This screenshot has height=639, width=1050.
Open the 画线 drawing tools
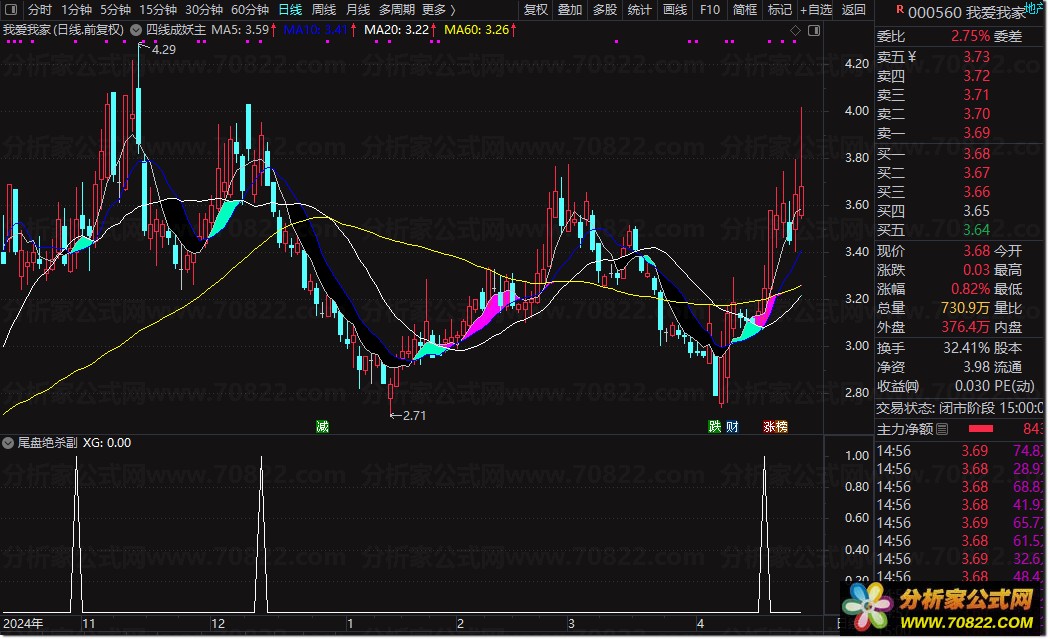675,9
